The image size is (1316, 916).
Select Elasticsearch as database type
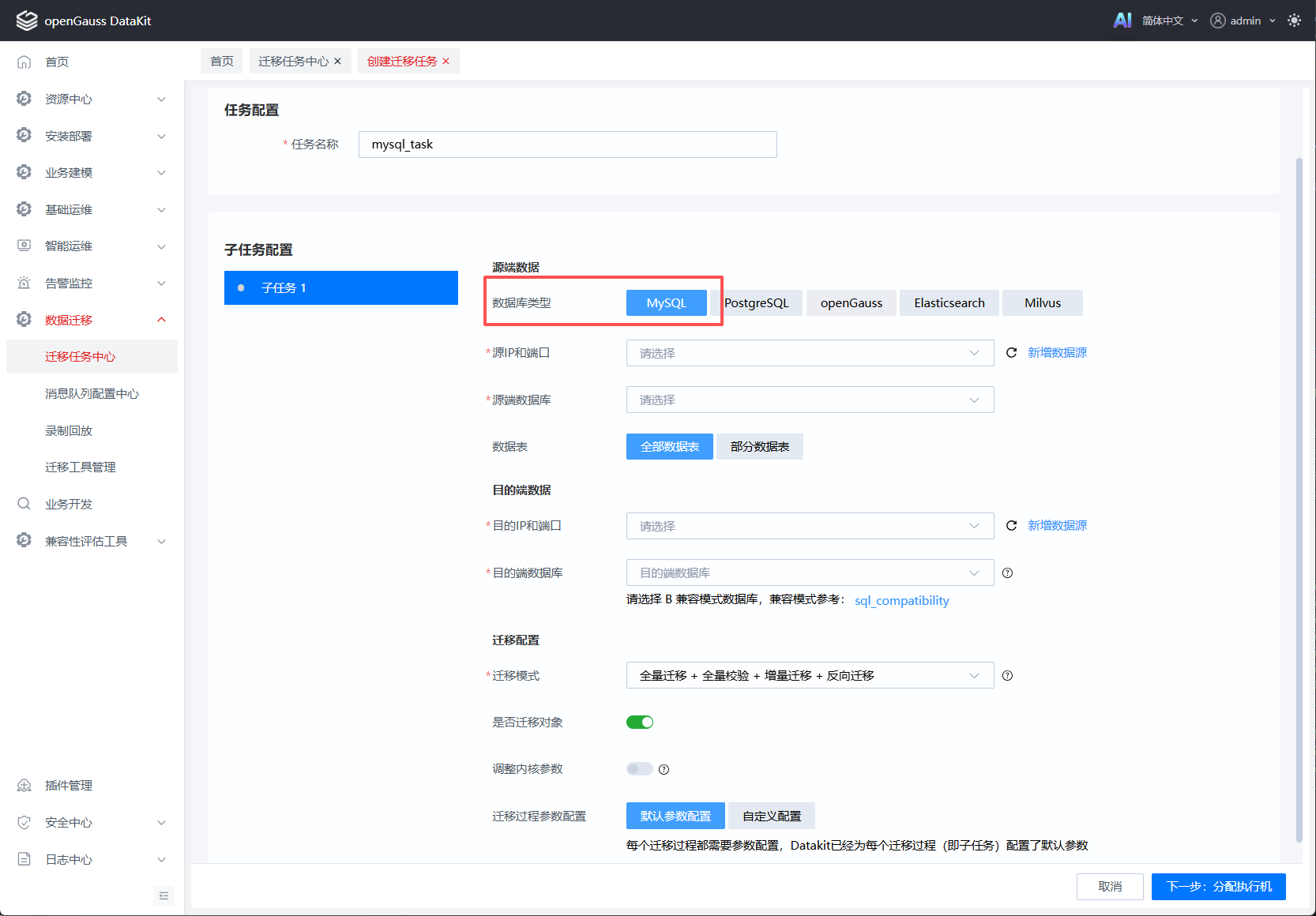click(x=949, y=303)
